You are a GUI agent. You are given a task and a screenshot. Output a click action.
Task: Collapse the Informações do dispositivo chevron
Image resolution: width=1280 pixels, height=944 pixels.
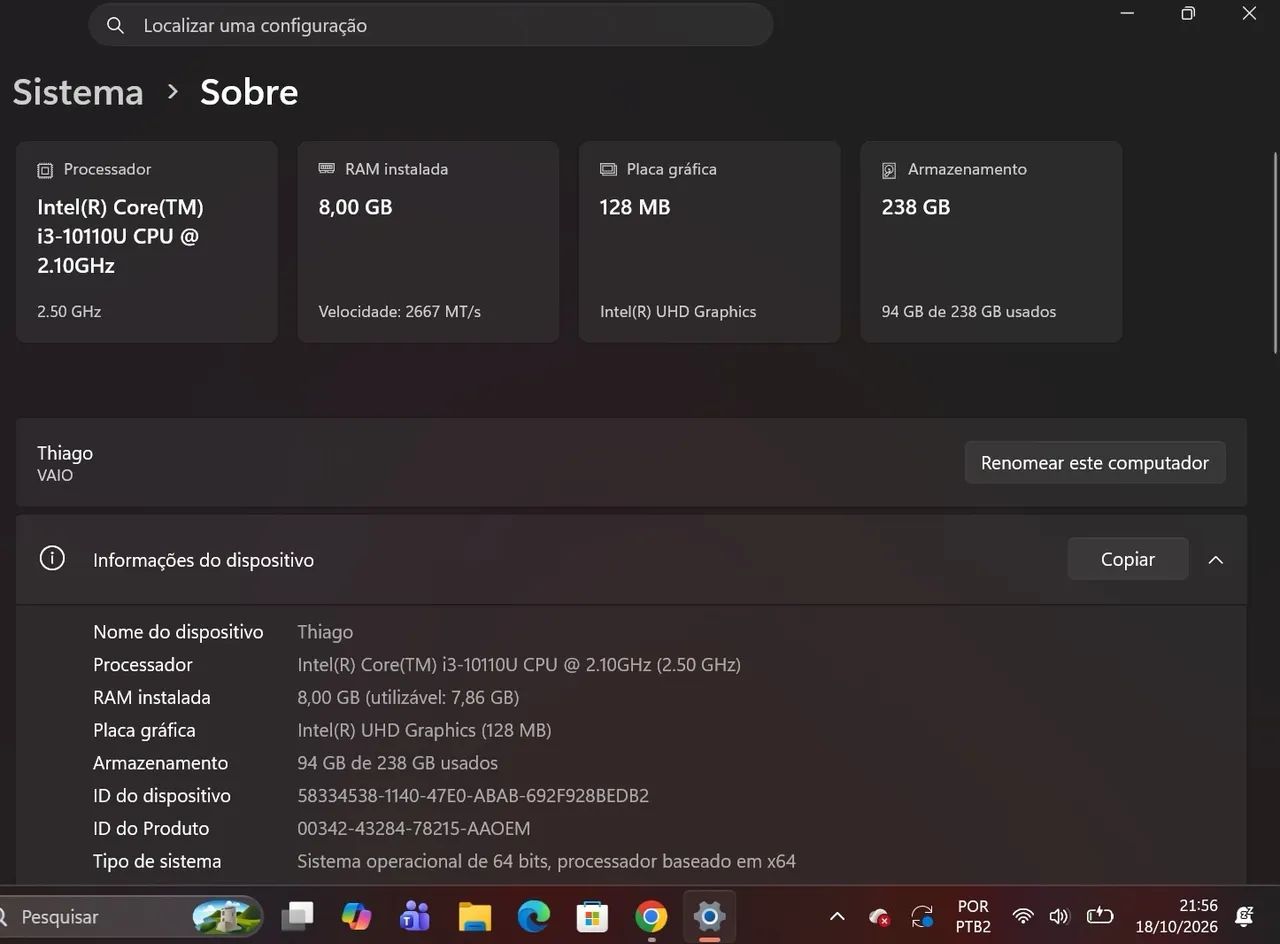[x=1216, y=560]
